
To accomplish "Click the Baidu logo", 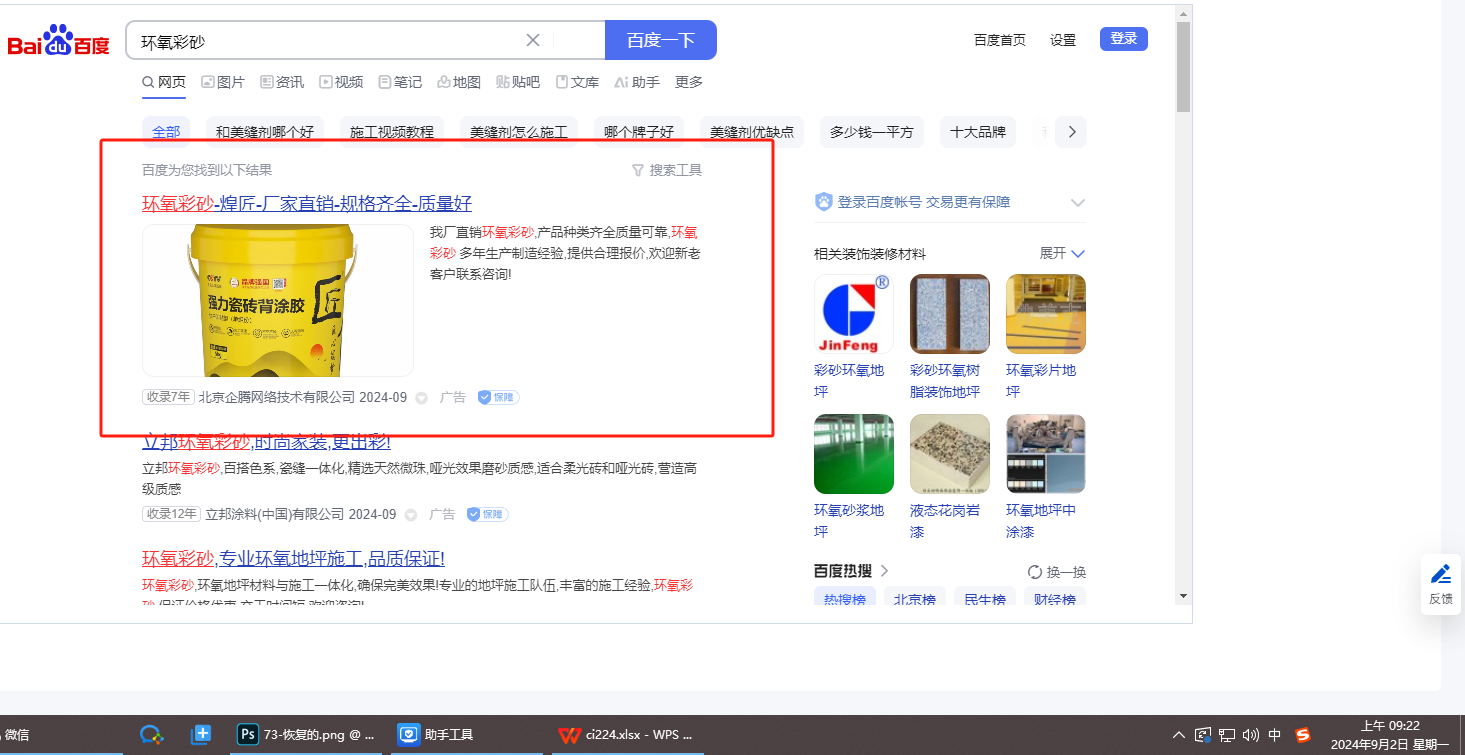I will (x=58, y=40).
